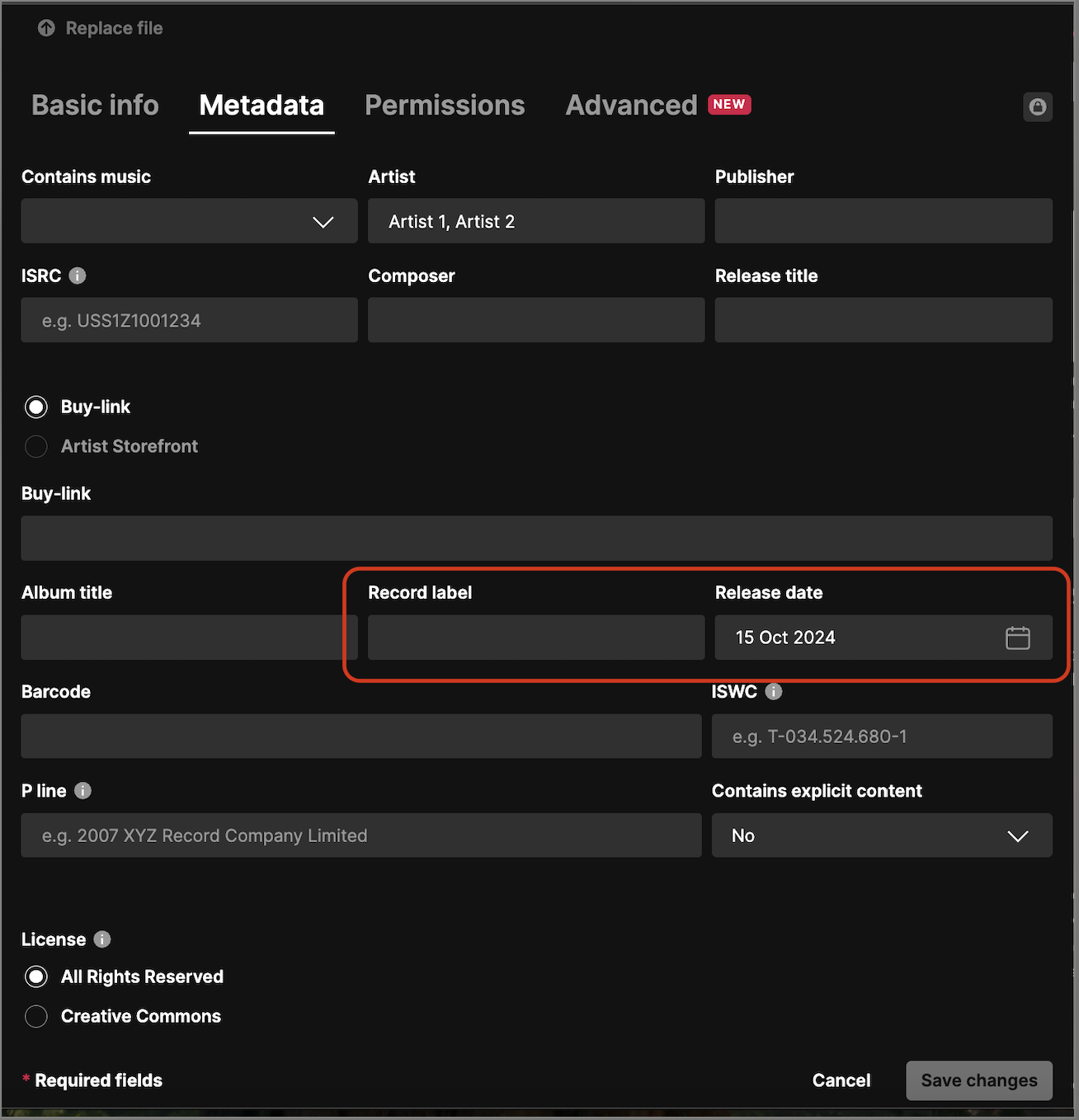Show the P line info icon

pyautogui.click(x=82, y=790)
